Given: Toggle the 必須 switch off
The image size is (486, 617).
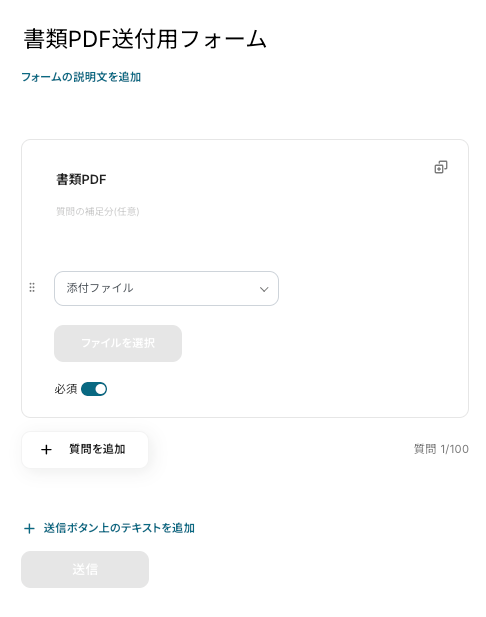Looking at the screenshot, I should [x=94, y=389].
